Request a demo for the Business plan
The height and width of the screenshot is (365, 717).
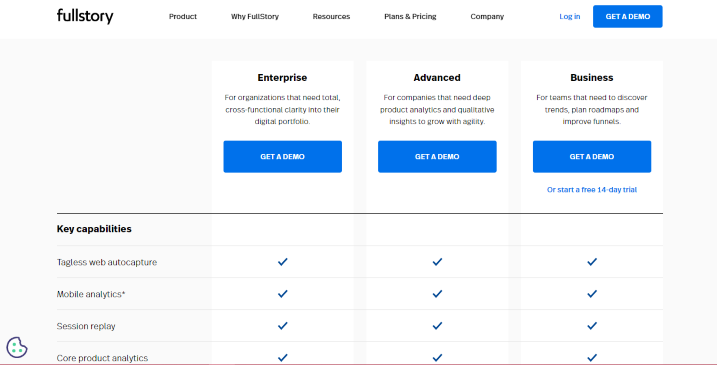[592, 156]
